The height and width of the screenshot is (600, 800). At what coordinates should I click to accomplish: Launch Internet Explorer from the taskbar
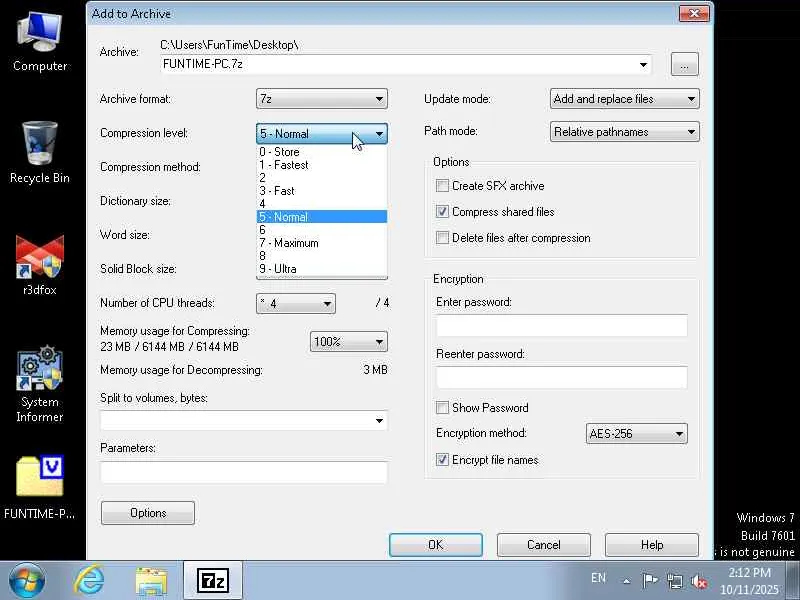[90, 581]
